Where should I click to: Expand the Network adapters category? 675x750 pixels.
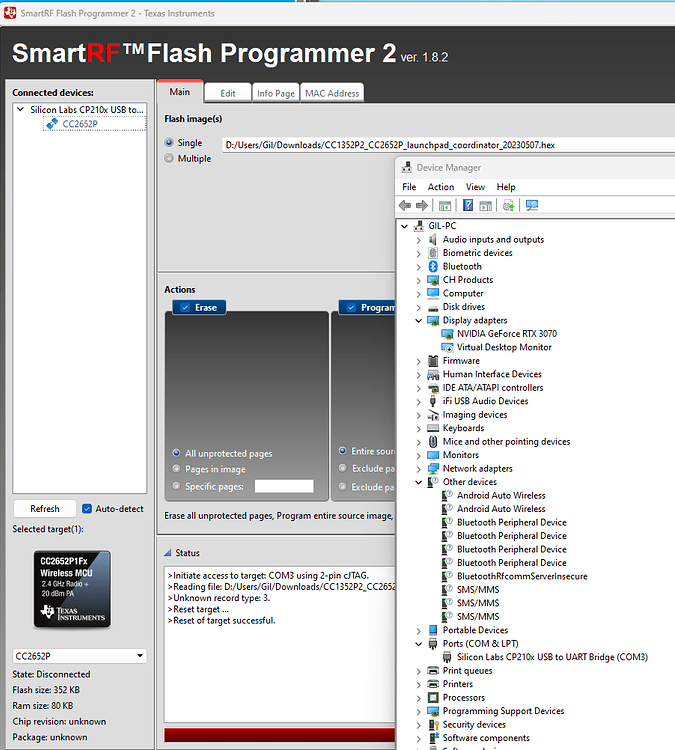click(419, 469)
